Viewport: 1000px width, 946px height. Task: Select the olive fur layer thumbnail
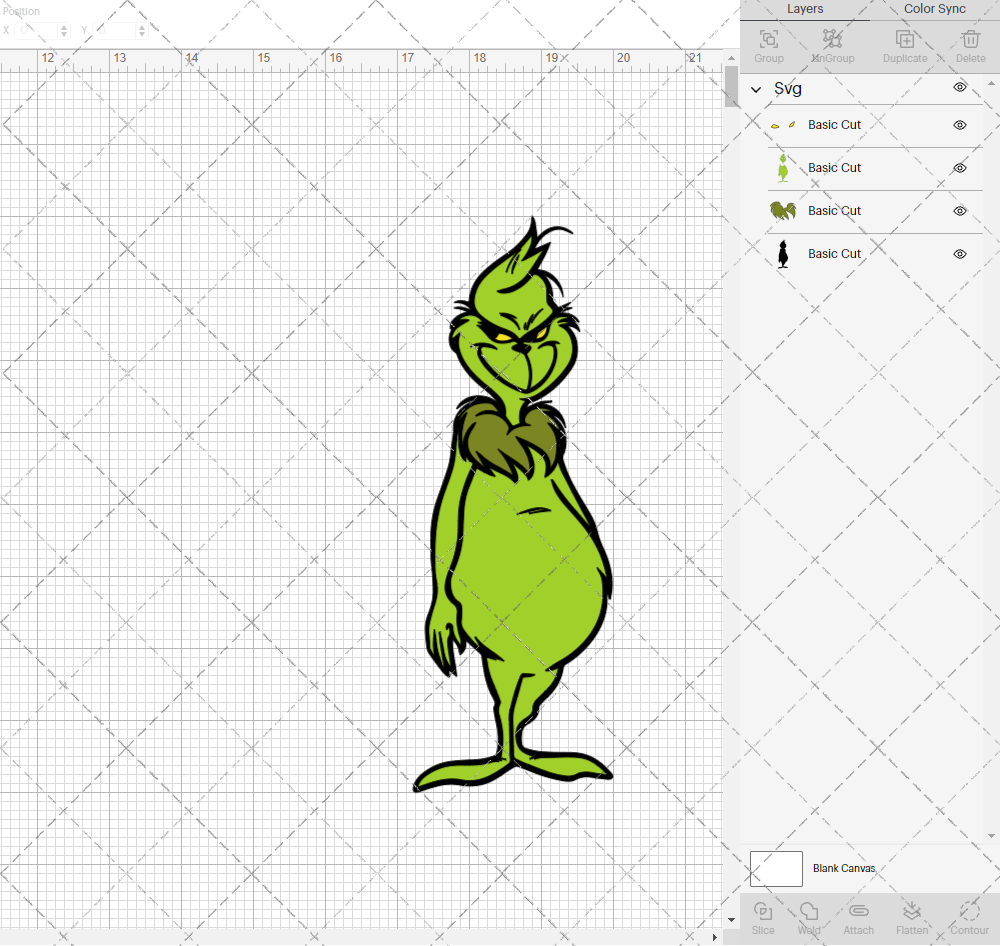[783, 211]
